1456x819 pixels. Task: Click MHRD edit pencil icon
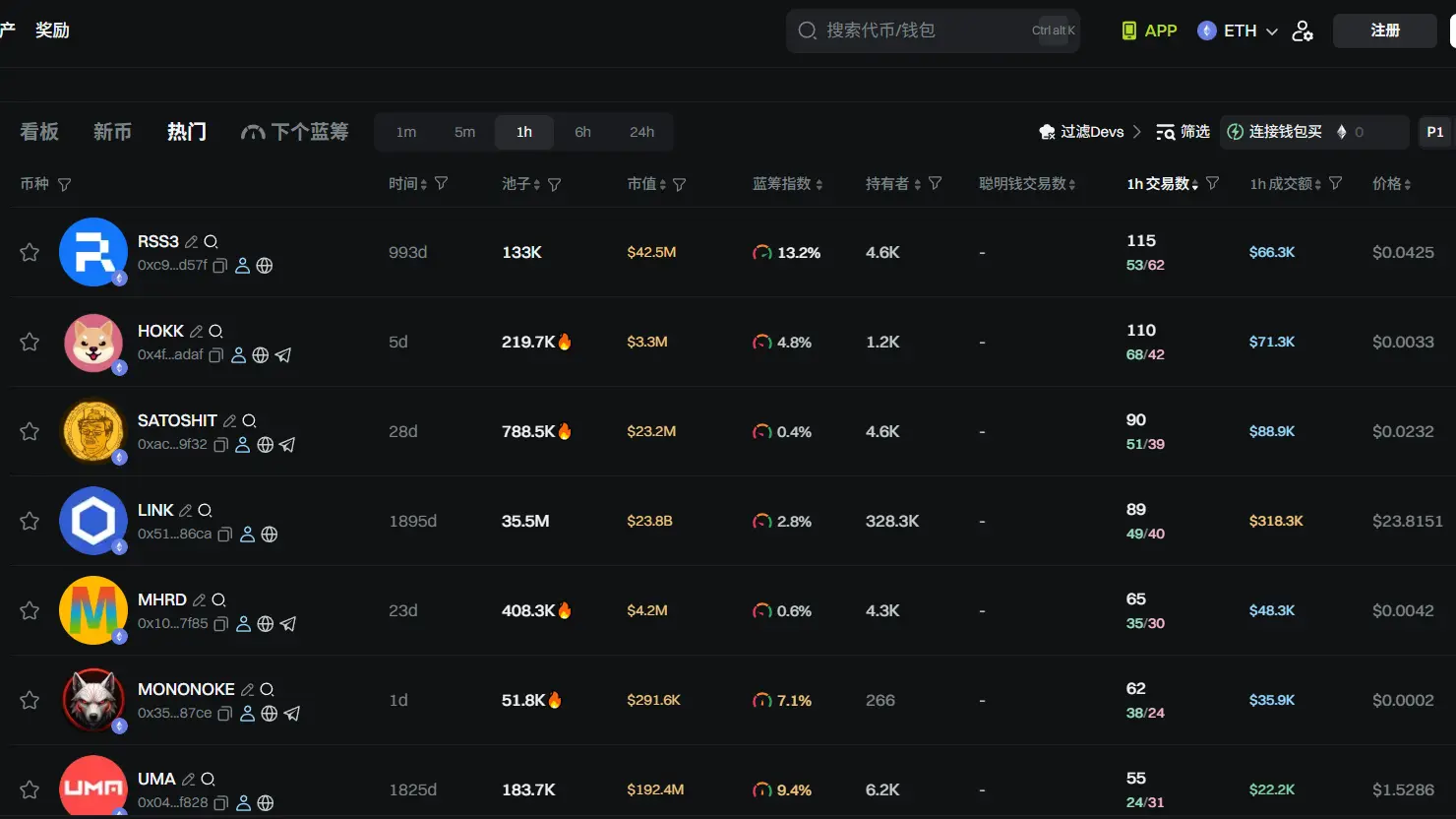(200, 599)
